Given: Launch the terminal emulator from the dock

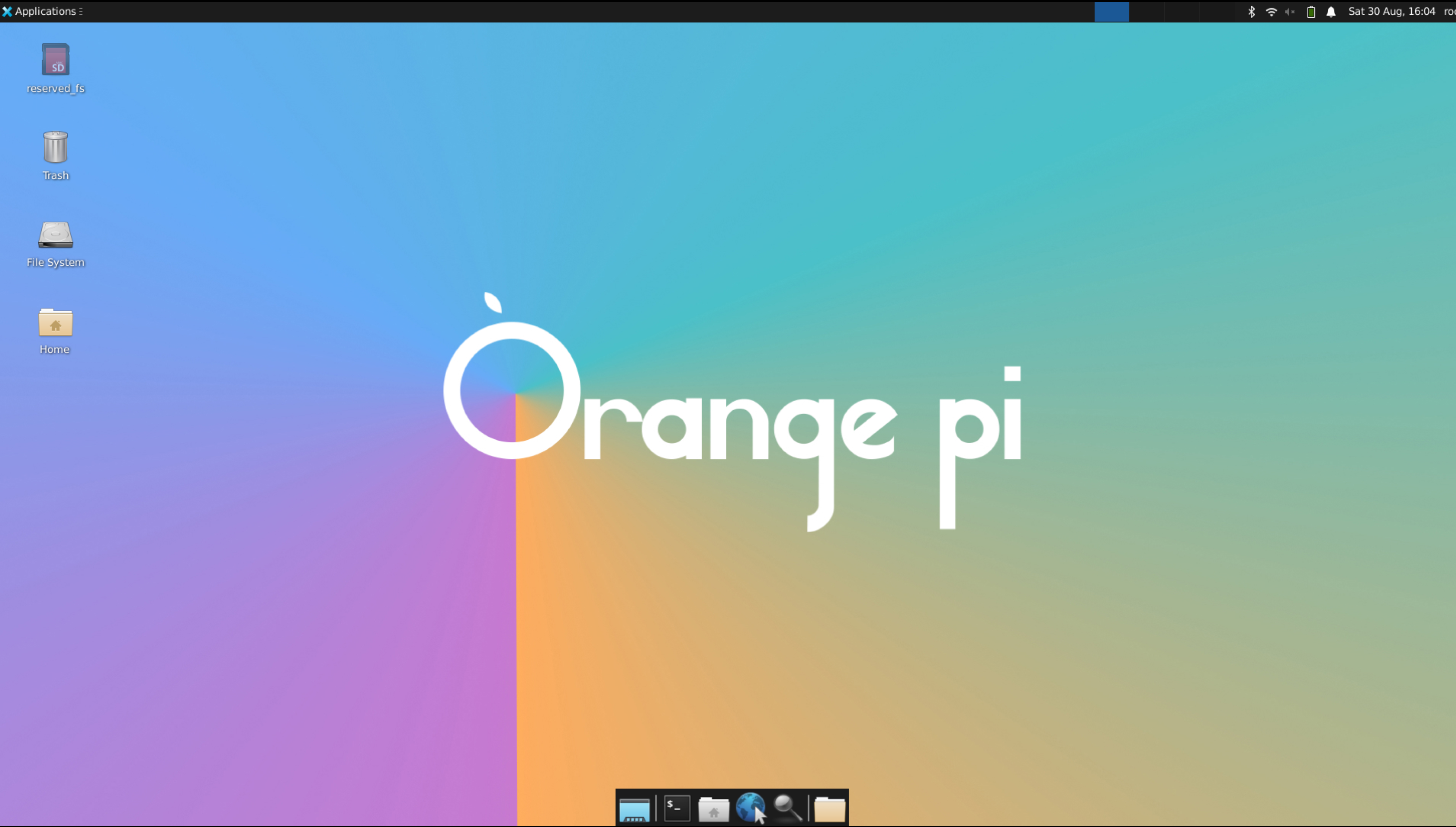Looking at the screenshot, I should (x=677, y=808).
